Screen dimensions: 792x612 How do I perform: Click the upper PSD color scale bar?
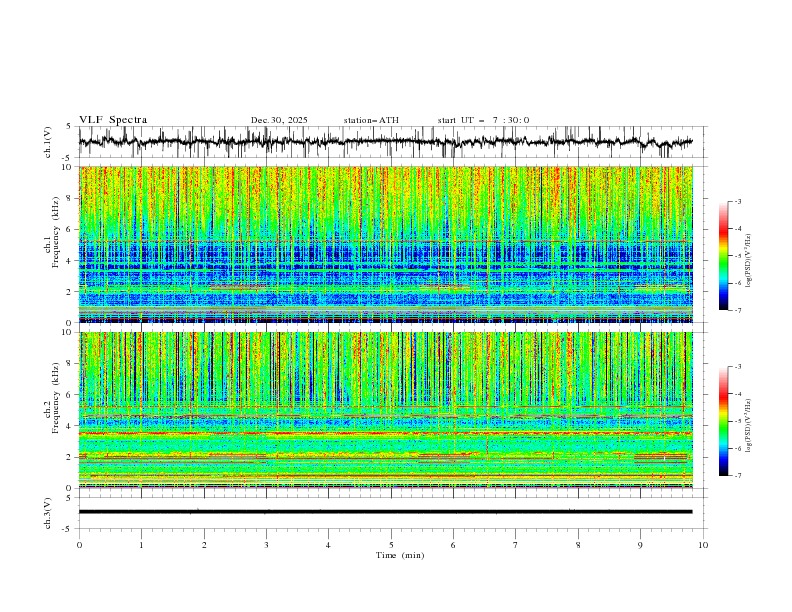click(723, 256)
